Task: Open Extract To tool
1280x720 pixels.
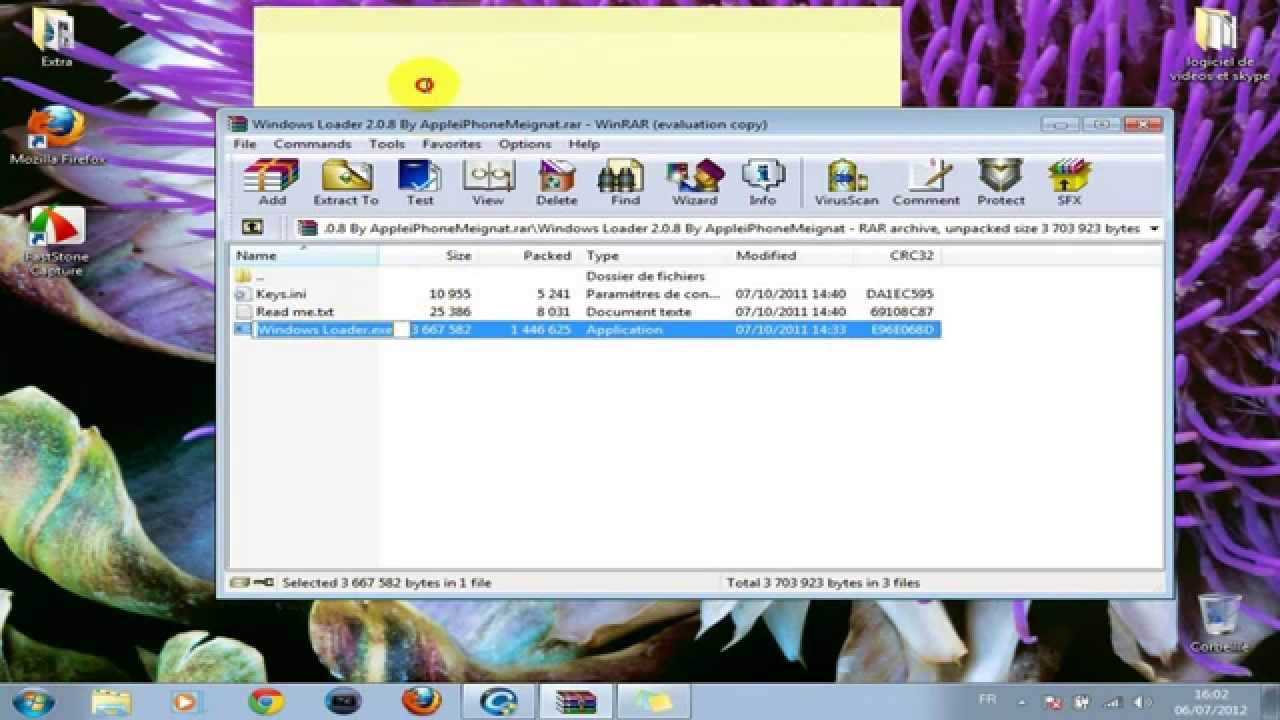Action: [346, 182]
